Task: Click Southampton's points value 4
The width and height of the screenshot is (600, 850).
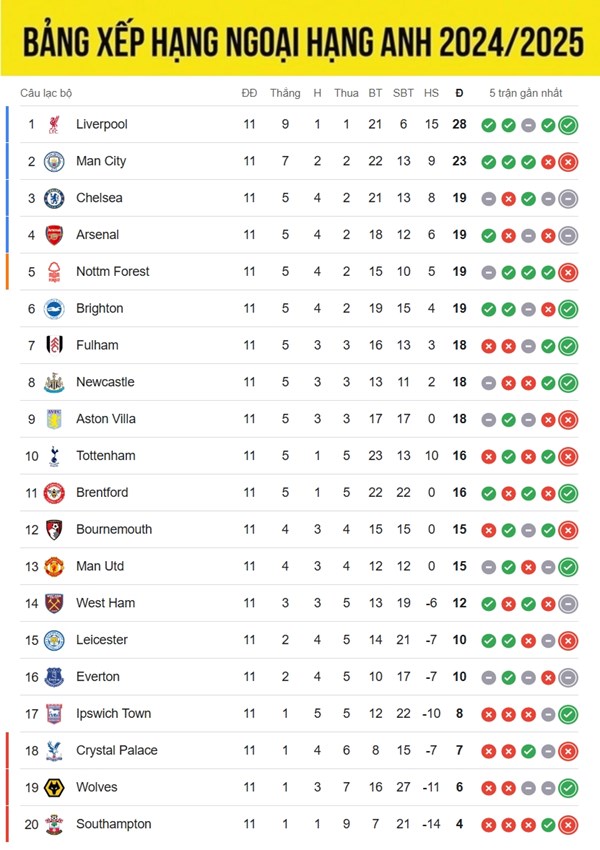Action: [x=460, y=824]
